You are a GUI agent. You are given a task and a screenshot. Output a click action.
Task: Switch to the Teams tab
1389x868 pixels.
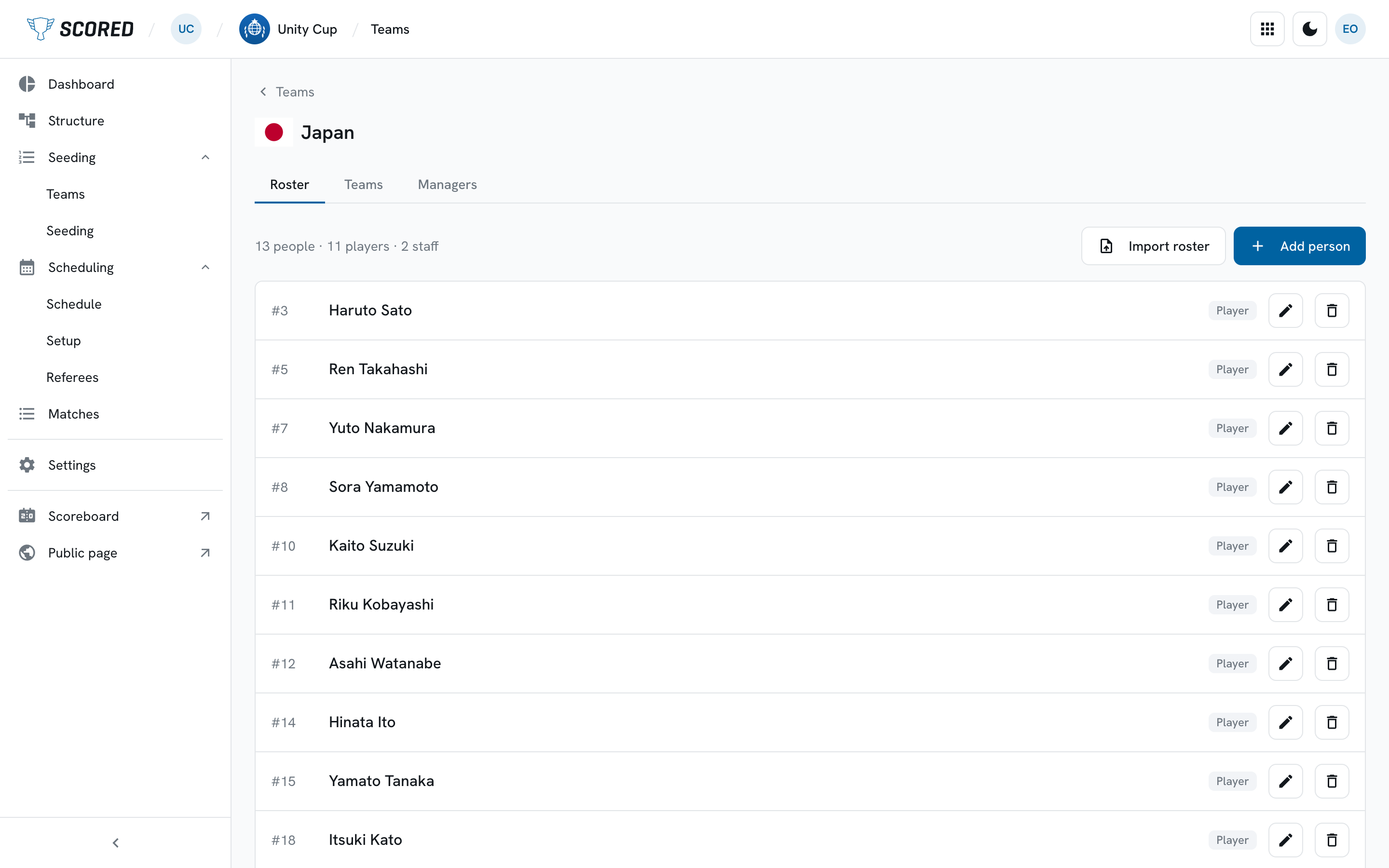pos(363,184)
